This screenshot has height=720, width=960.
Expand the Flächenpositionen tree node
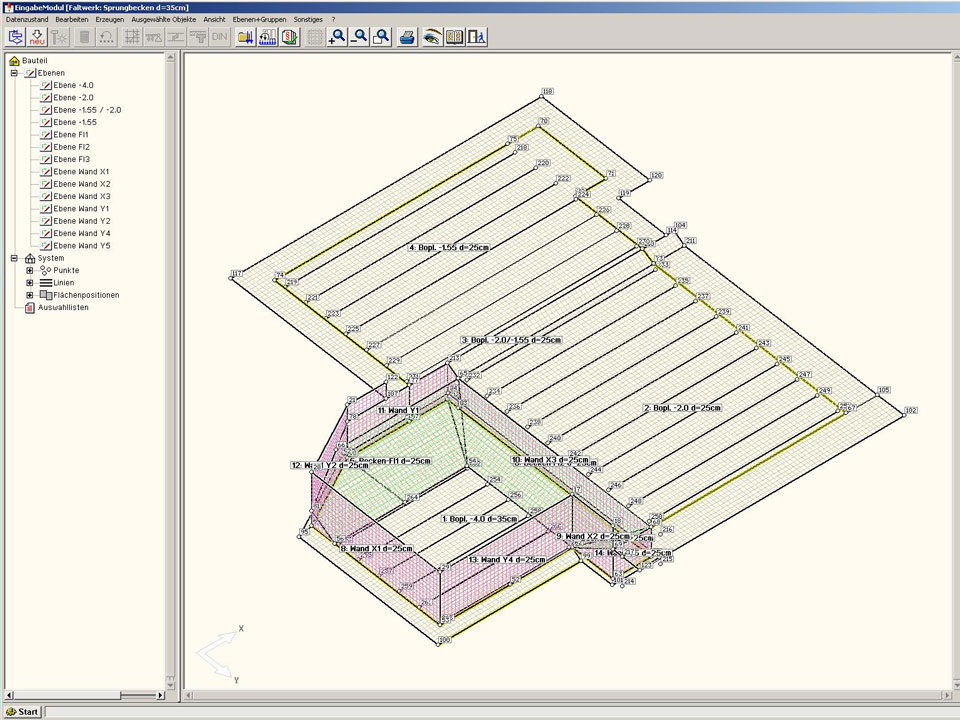coord(30,295)
